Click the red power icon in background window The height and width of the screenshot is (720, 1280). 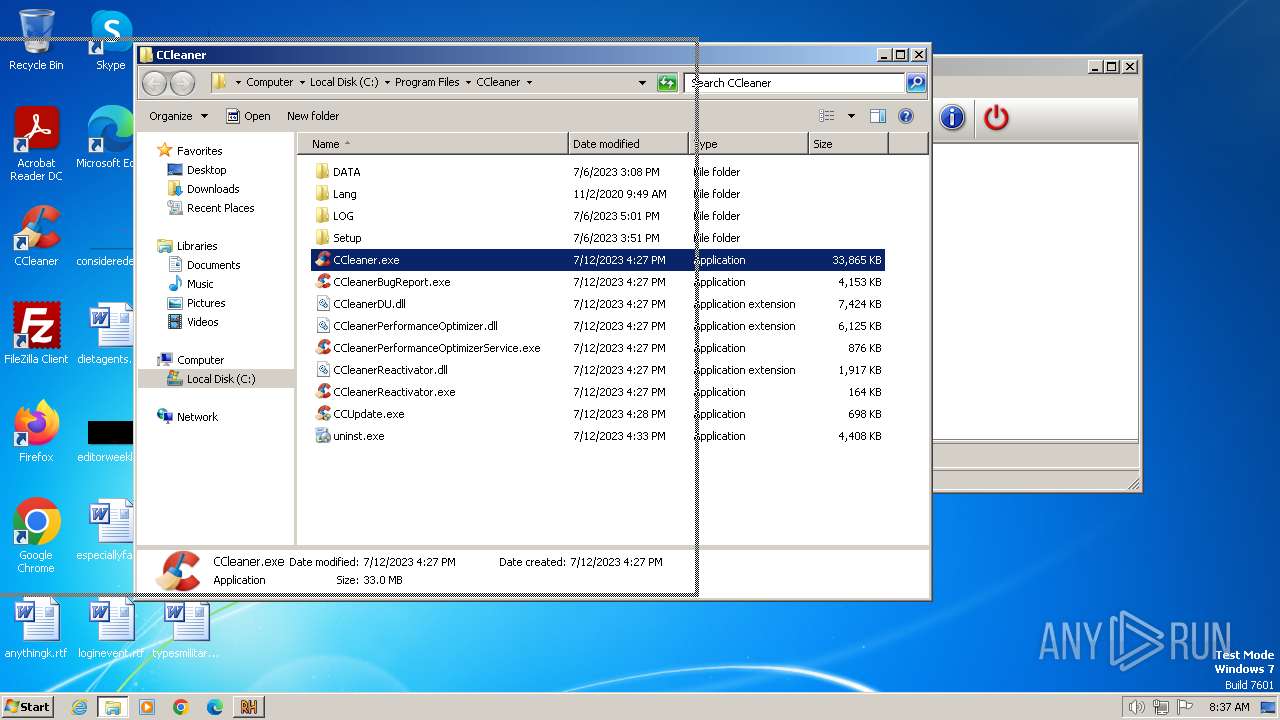tap(996, 118)
